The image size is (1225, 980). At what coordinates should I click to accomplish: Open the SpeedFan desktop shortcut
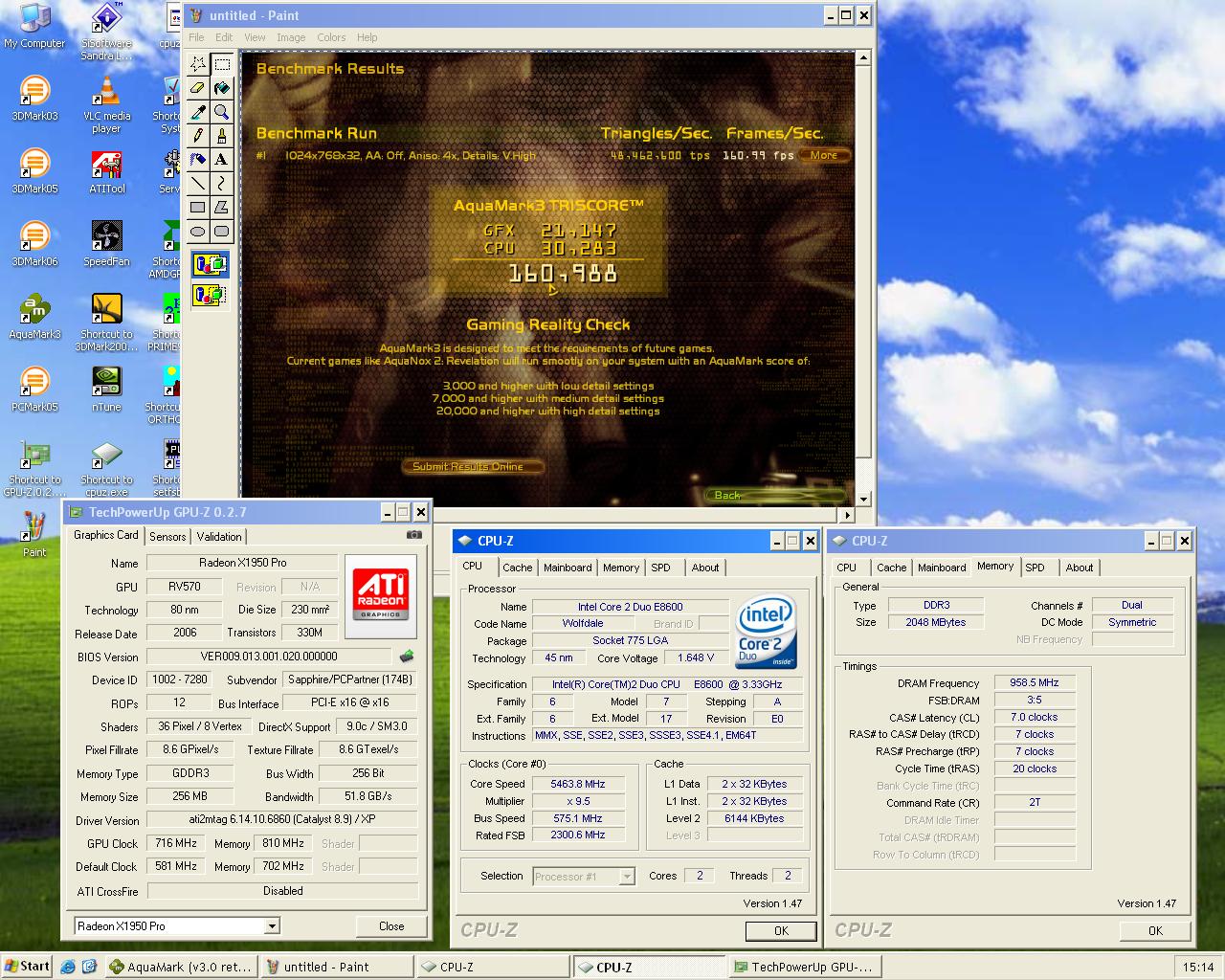point(106,244)
